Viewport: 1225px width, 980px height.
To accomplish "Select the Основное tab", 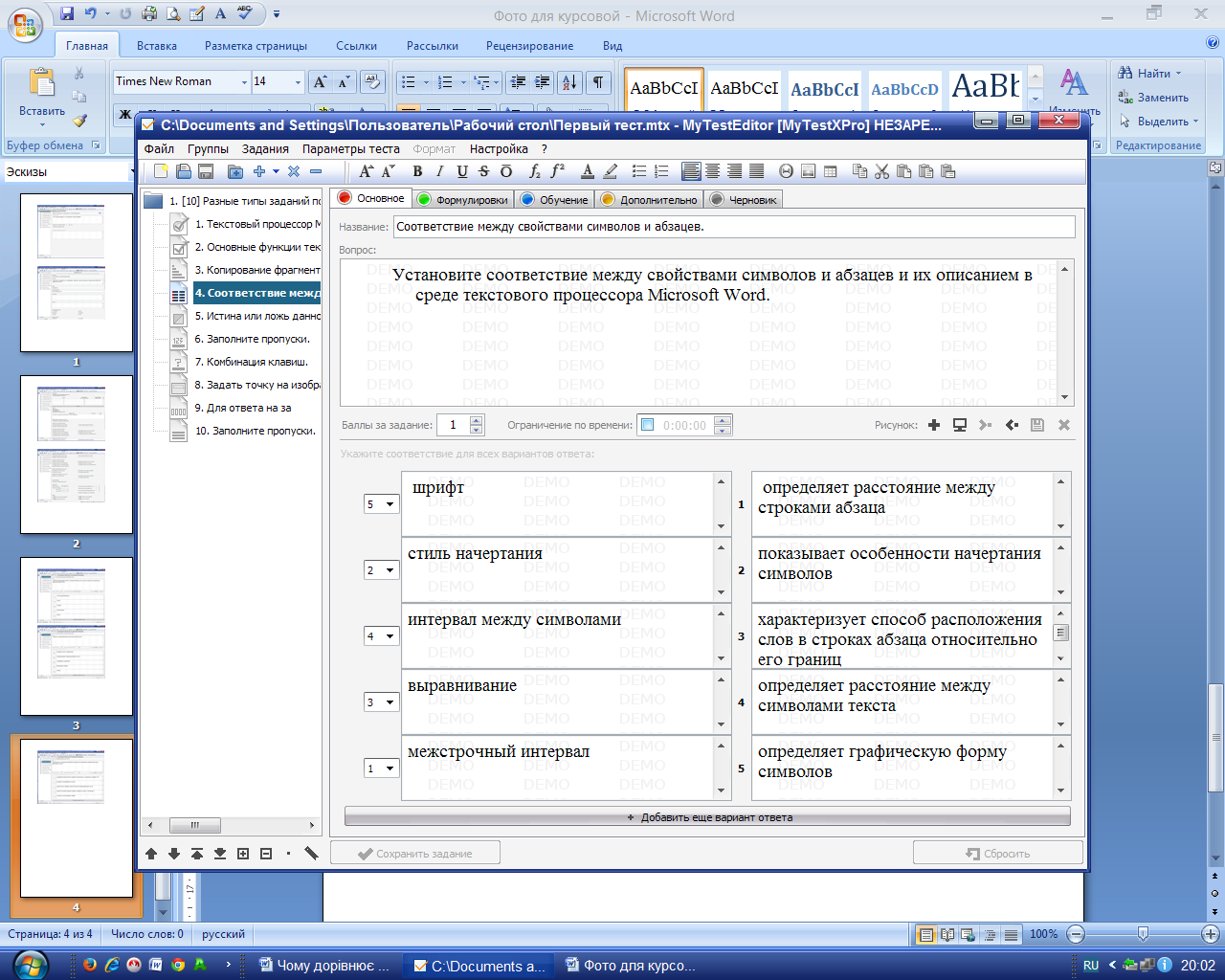I will [371, 198].
